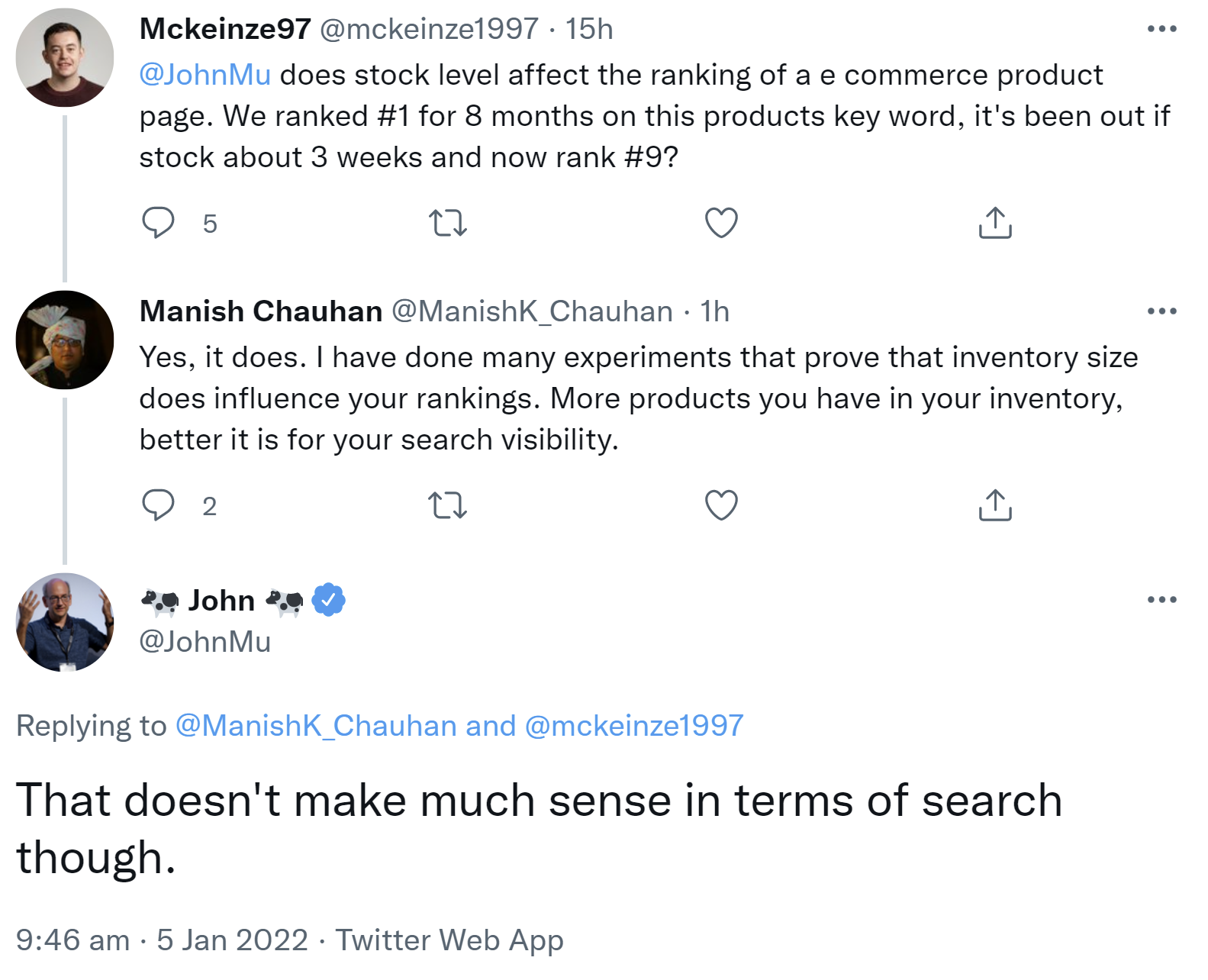
Task: Like Manish Chauhan's reply
Action: point(720,505)
